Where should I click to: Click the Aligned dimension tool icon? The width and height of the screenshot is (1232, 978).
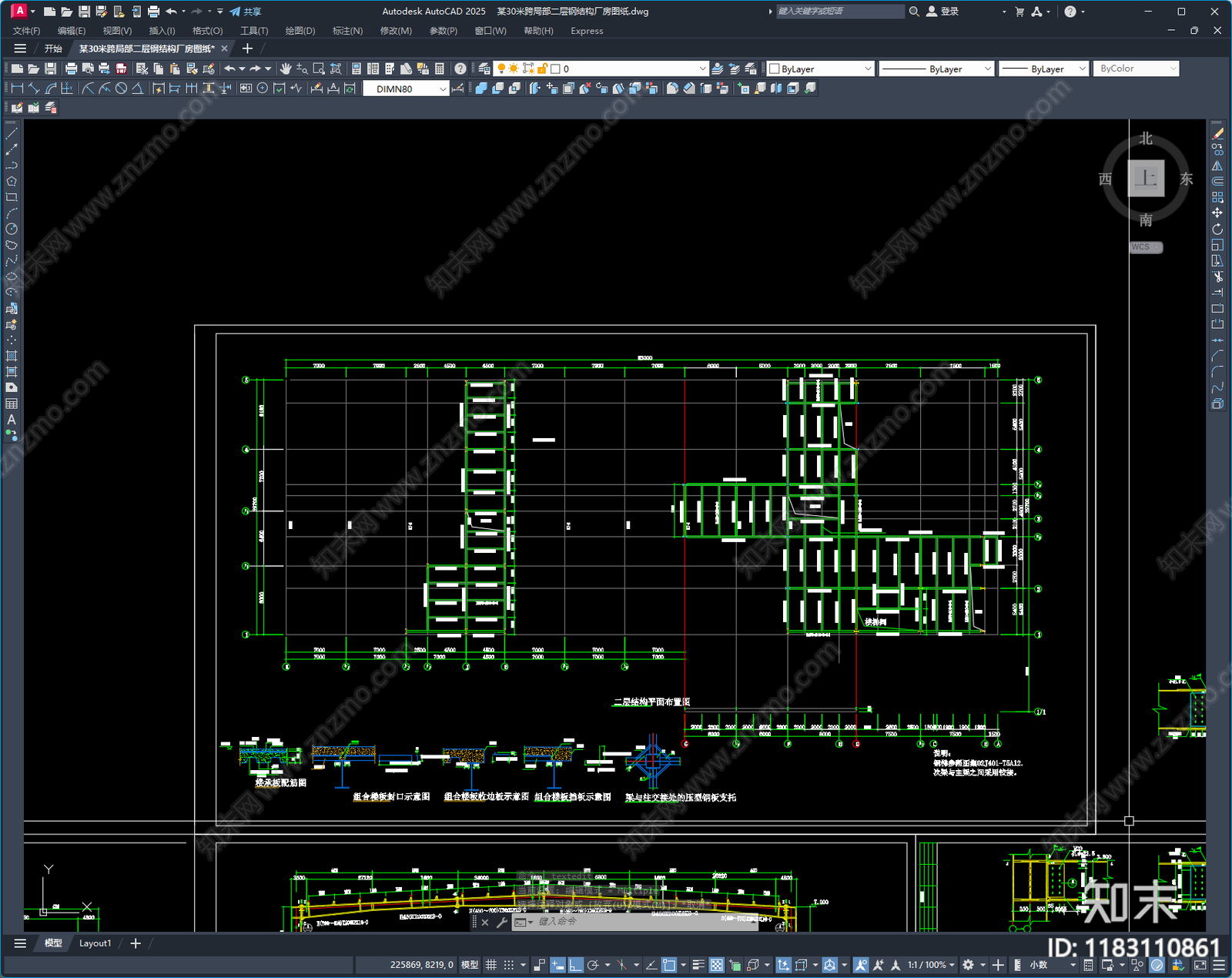coord(34,89)
